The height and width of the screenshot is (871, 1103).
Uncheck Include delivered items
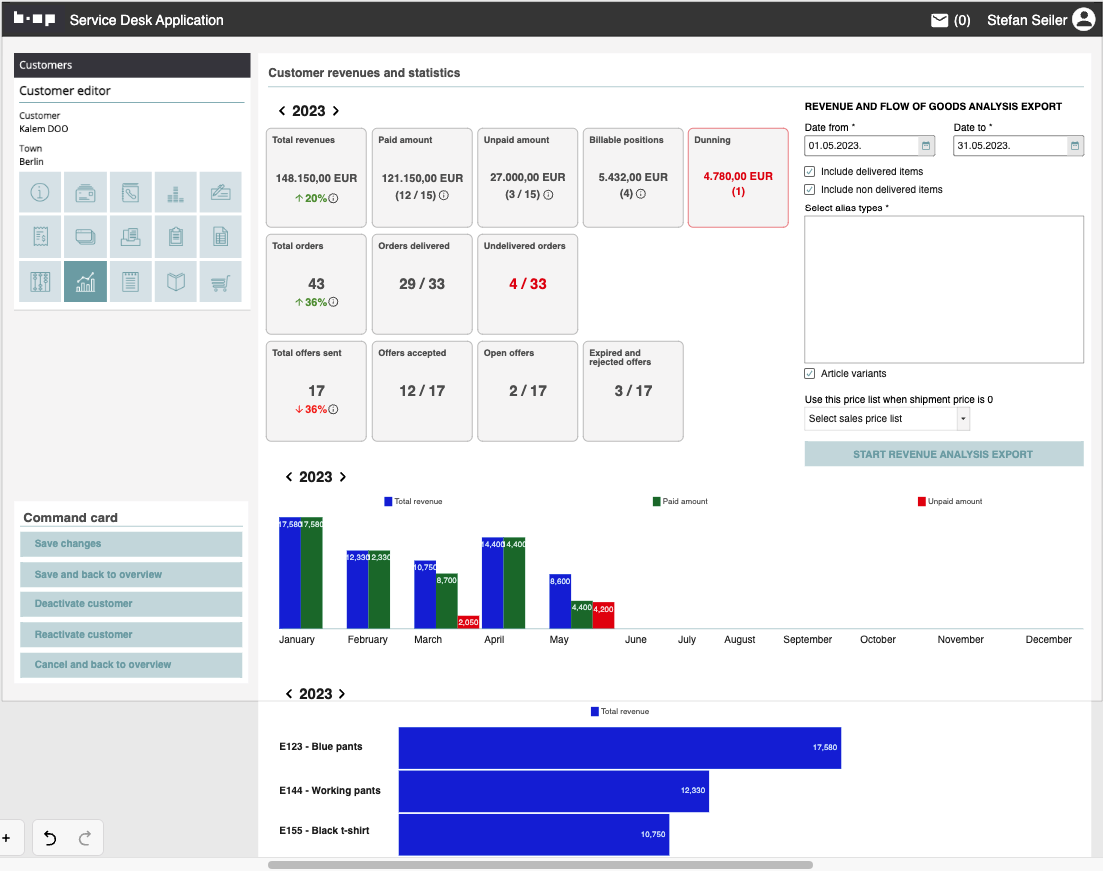[x=810, y=172]
